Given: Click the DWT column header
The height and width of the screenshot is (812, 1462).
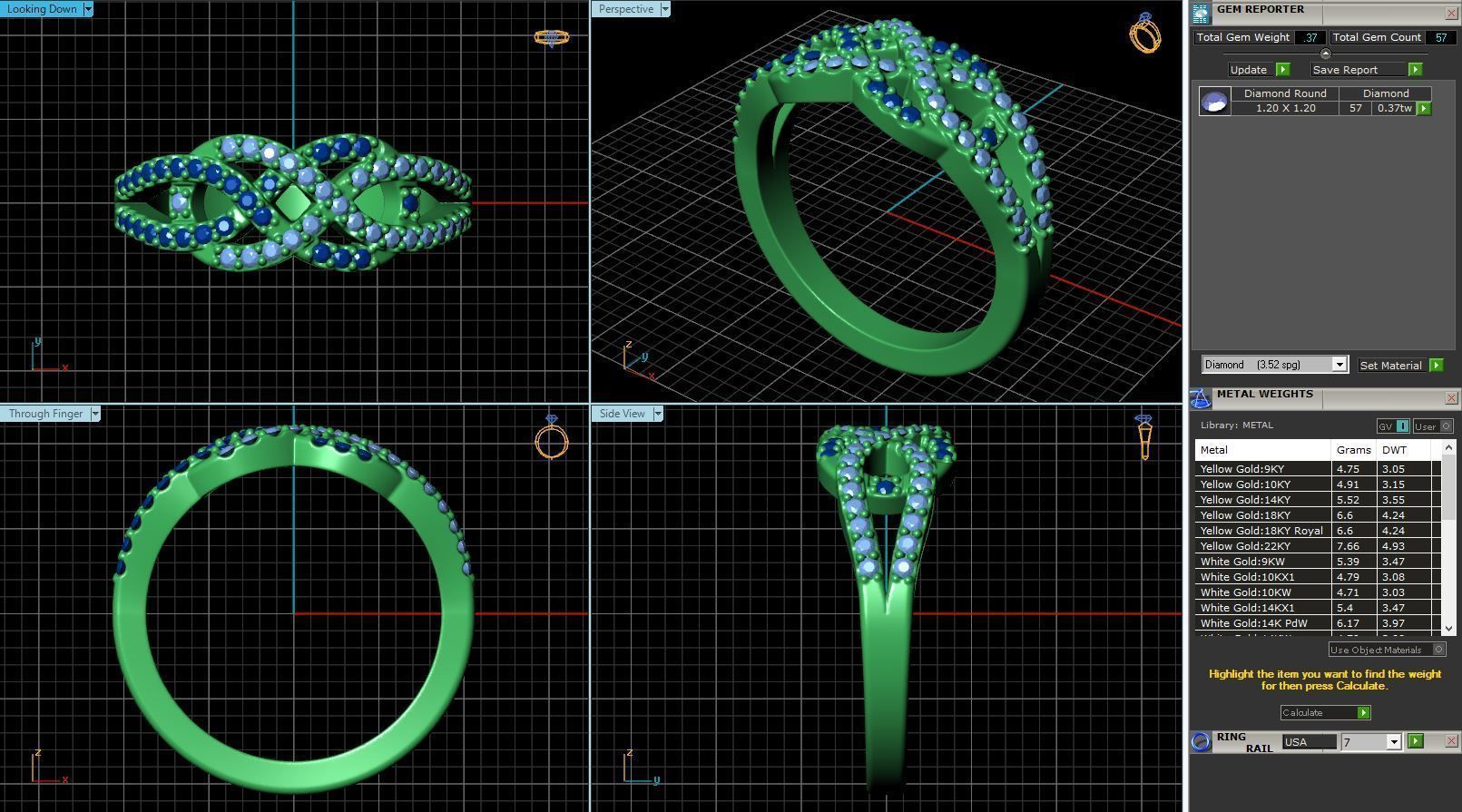Looking at the screenshot, I should point(1403,450).
